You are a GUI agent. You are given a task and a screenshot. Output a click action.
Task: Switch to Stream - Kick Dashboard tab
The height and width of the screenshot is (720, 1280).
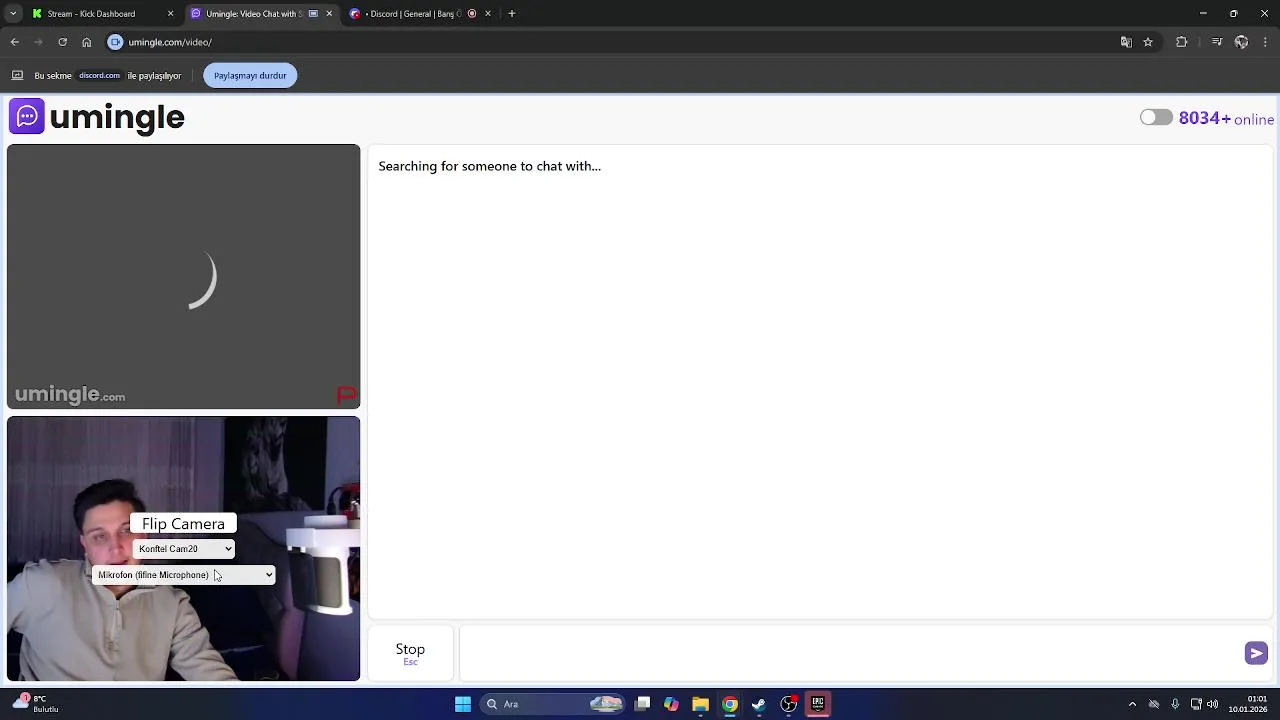point(91,14)
